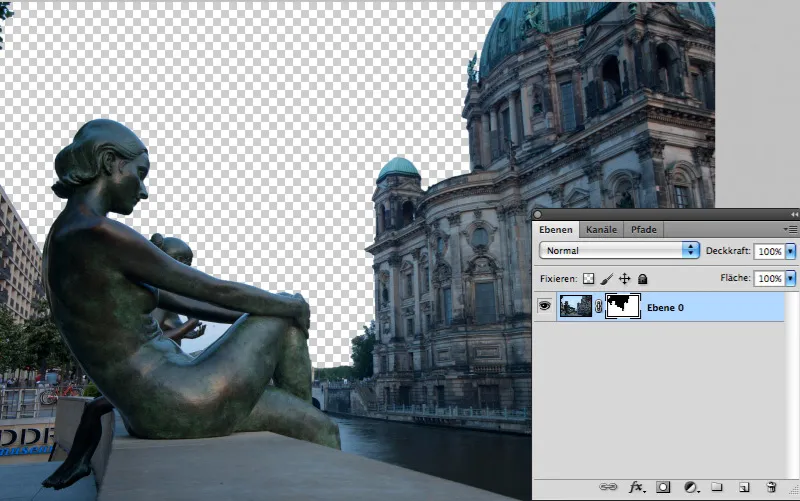Collapse the layers panel with double arrows
The image size is (800, 501).
coord(794,214)
